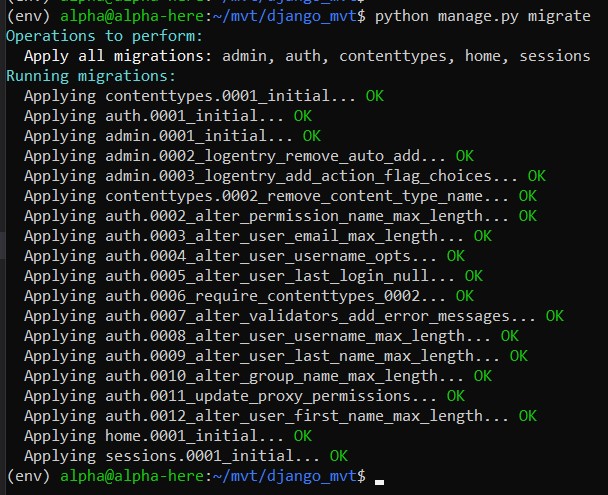
Task: Click the green OK after sessions.0001_initial
Action: [x=339, y=456]
